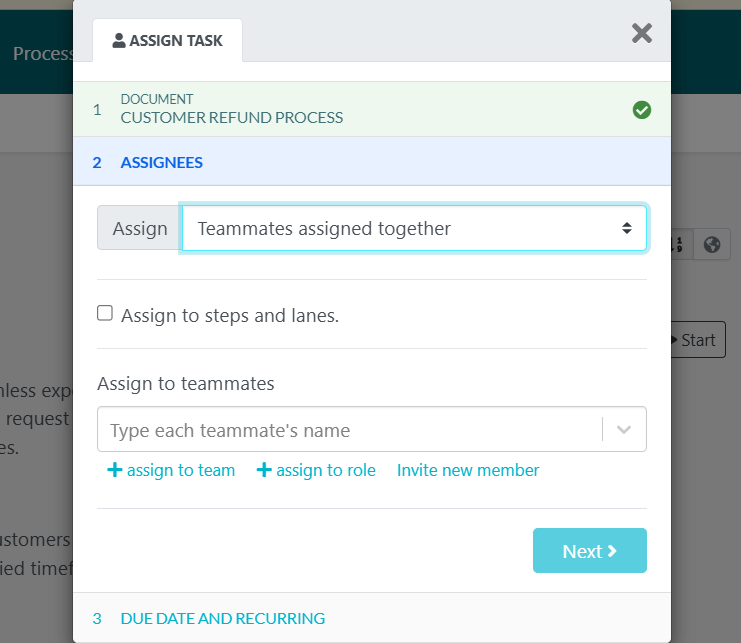Image resolution: width=741 pixels, height=643 pixels.
Task: Click the Next button
Action: [x=589, y=551]
